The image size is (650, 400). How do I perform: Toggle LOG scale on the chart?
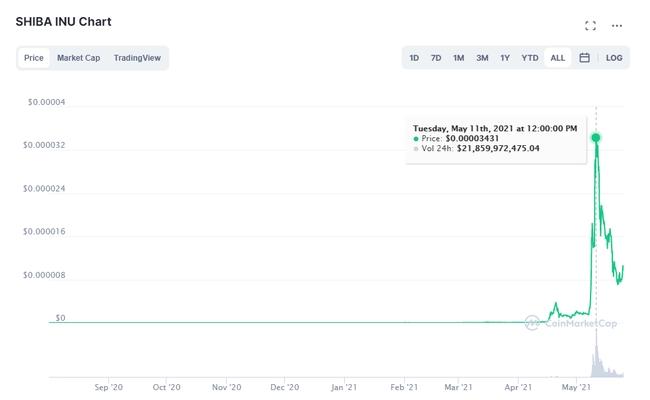pyautogui.click(x=614, y=58)
